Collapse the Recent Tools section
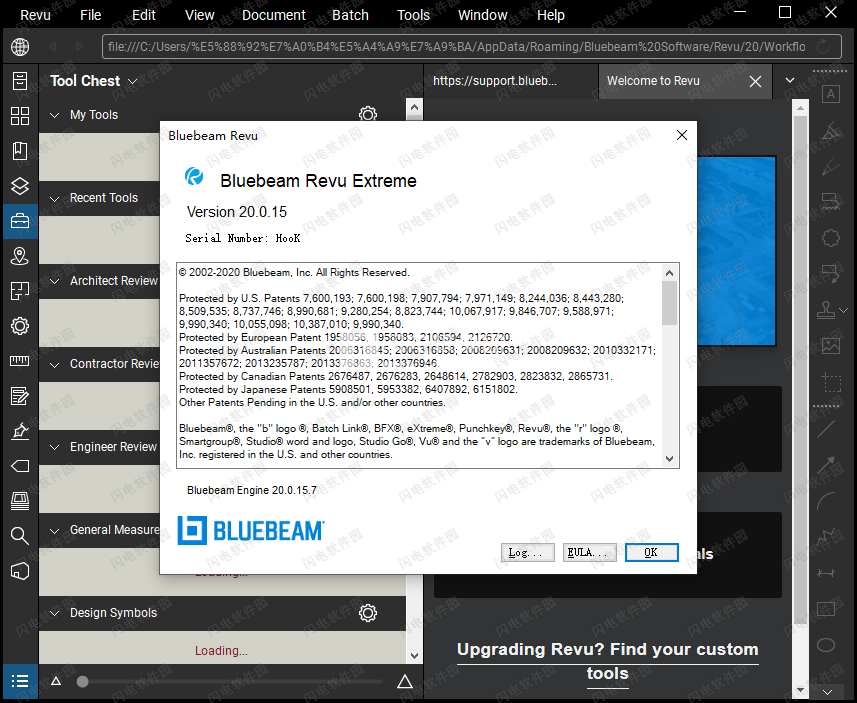Screen dimensions: 857x703 click(54, 198)
